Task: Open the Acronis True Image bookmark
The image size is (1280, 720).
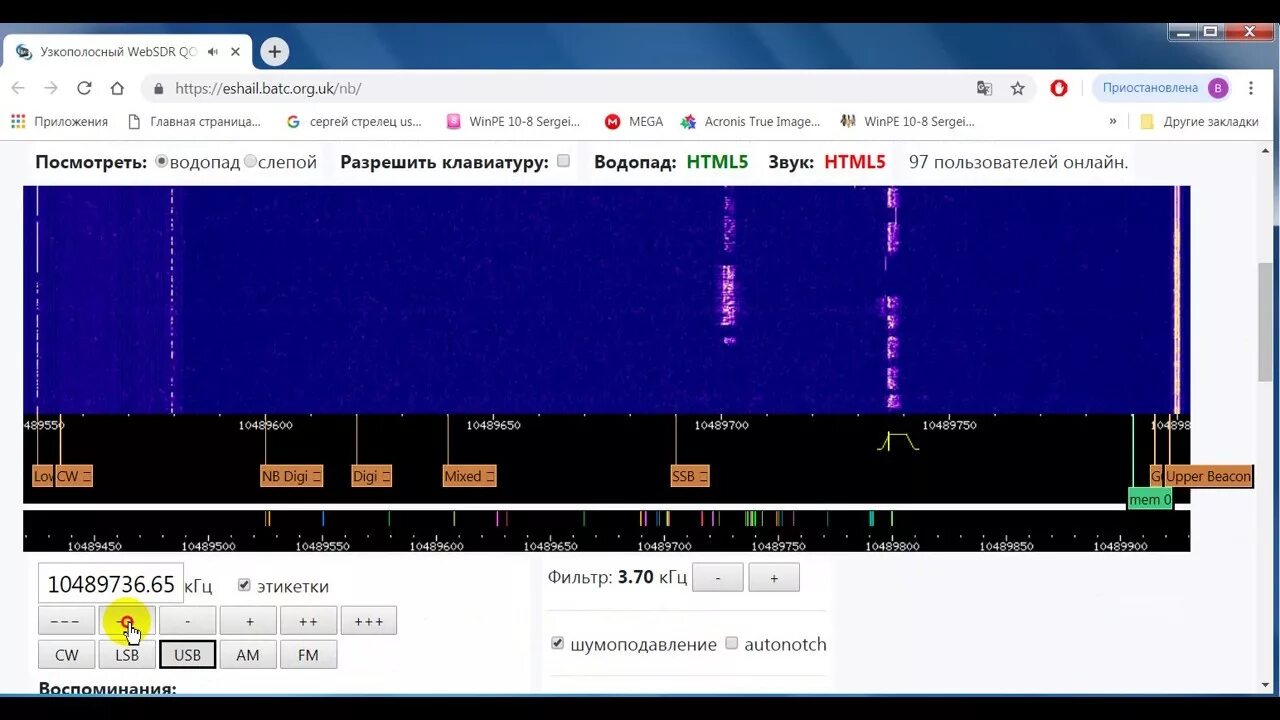Action: pyautogui.click(x=750, y=121)
